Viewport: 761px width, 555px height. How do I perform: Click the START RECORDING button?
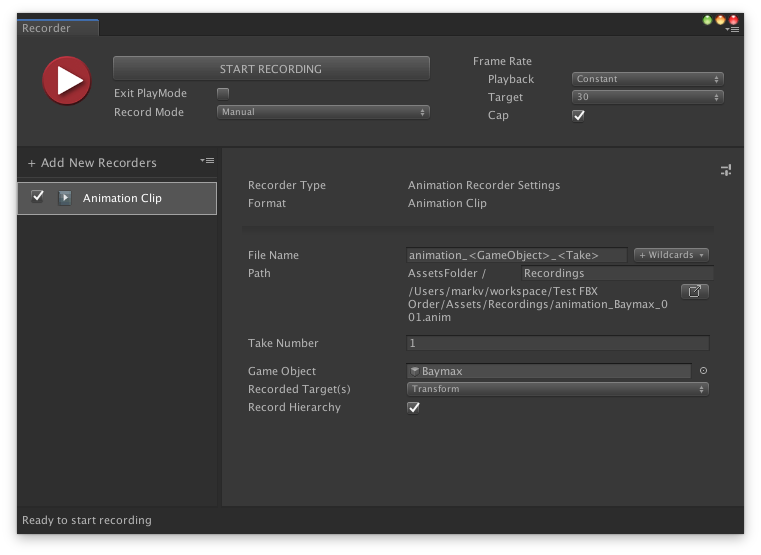[x=271, y=69]
